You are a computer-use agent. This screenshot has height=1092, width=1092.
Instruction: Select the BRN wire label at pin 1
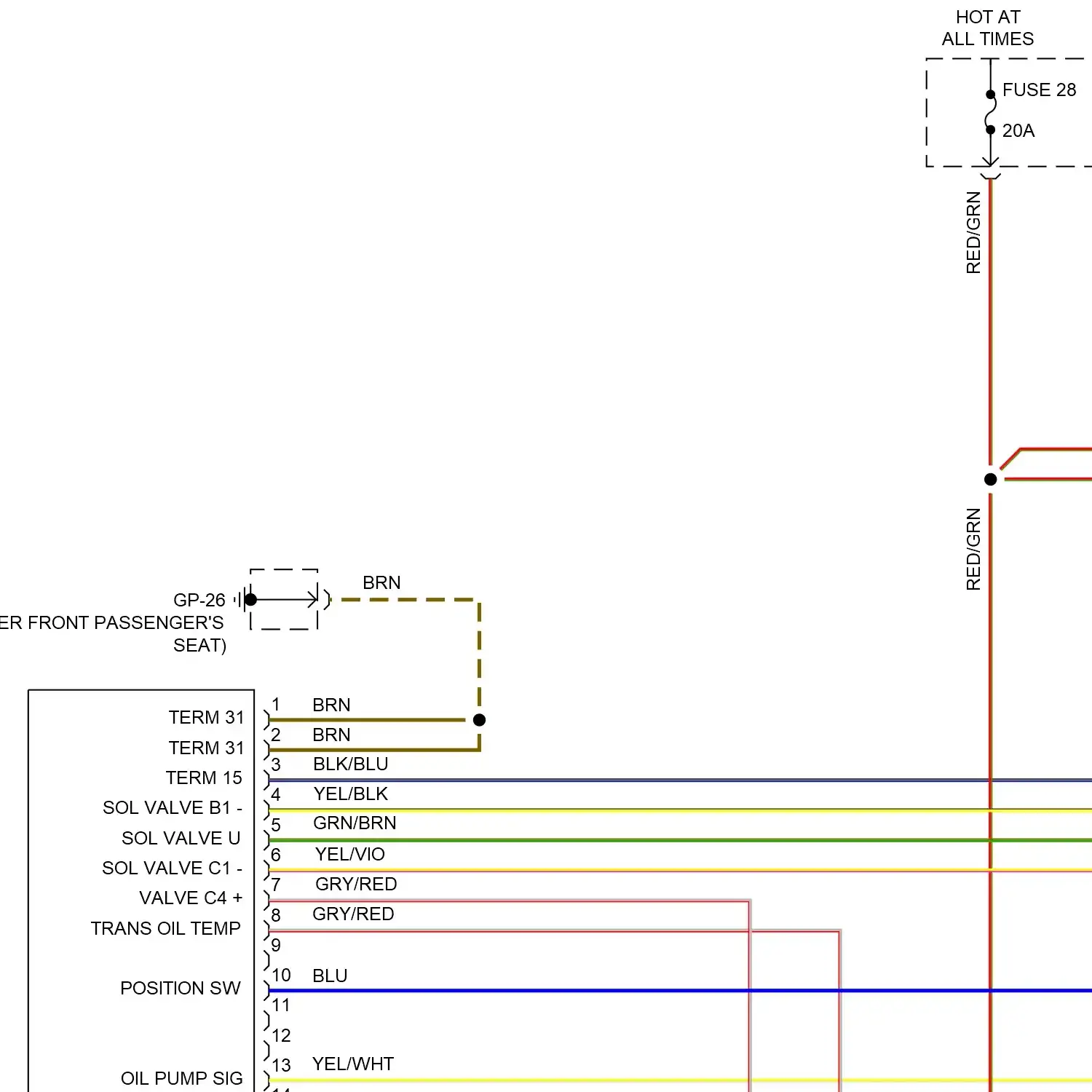pos(331,705)
